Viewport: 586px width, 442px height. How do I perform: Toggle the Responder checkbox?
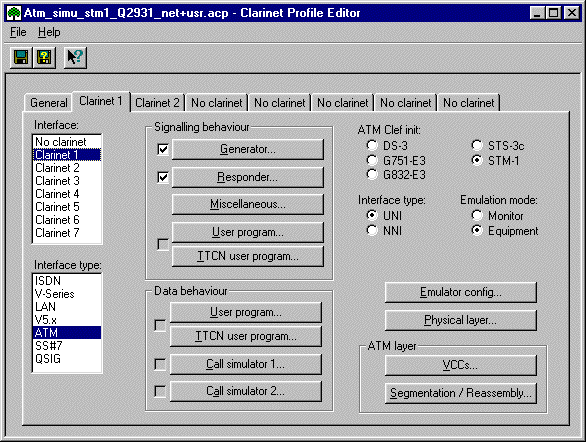[x=163, y=177]
